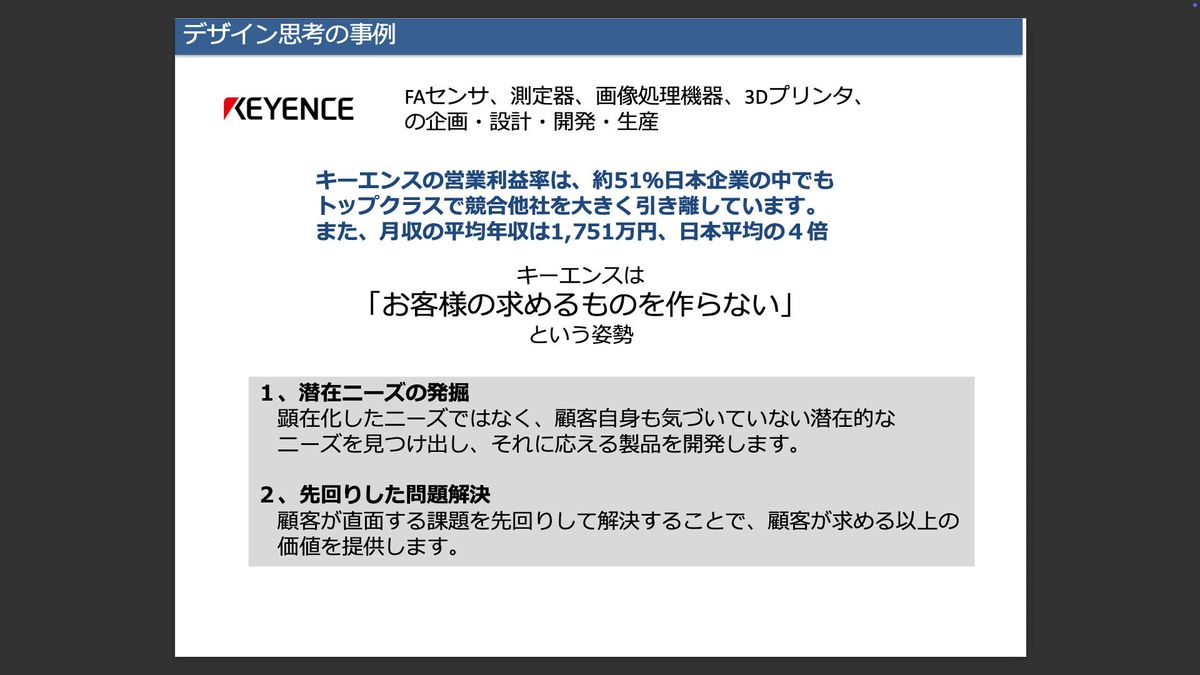The width and height of the screenshot is (1200, 675).
Task: Select the quote 「お客様の求めるものを作らない」
Action: click(x=580, y=304)
